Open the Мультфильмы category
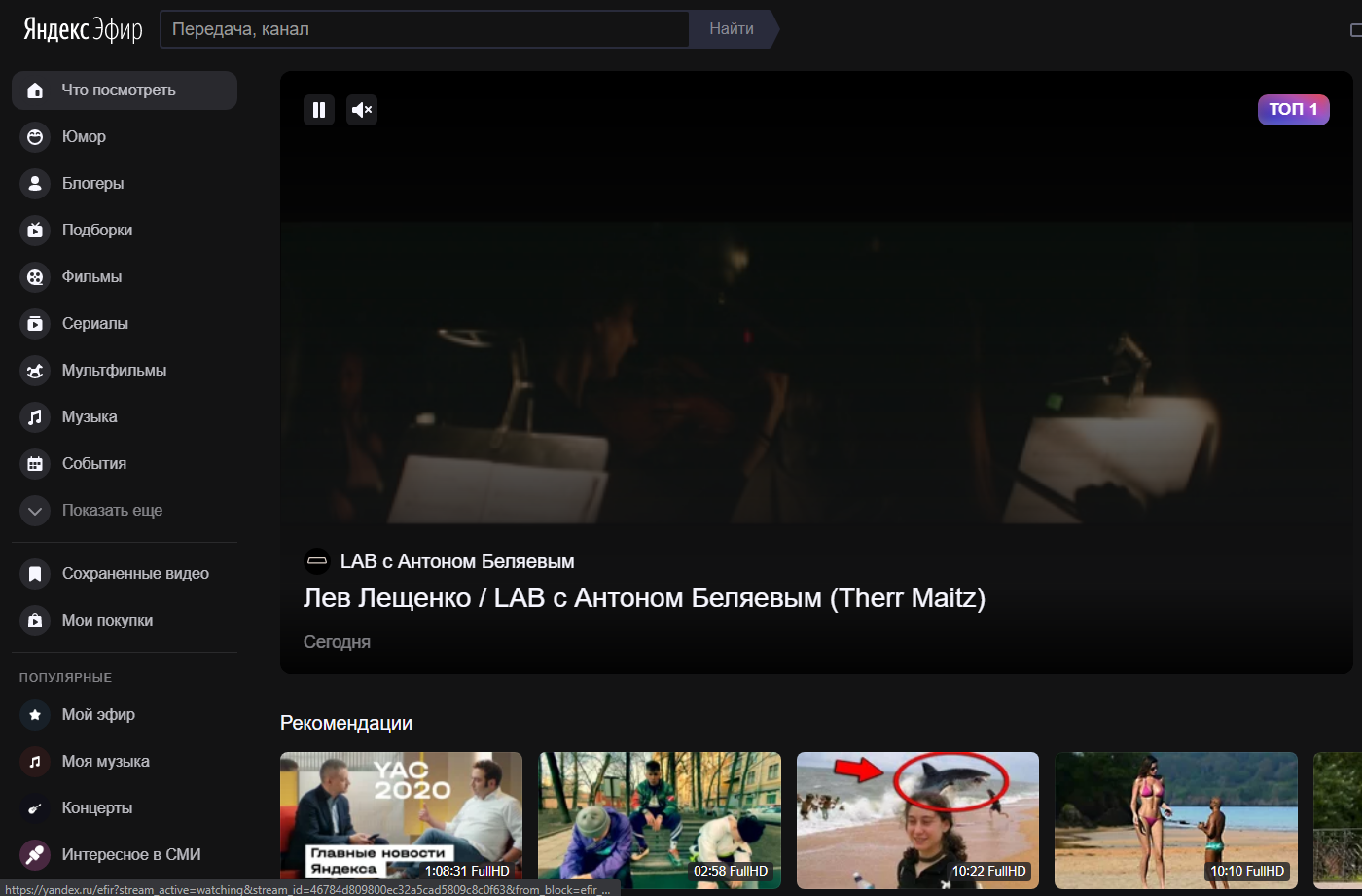Image resolution: width=1362 pixels, height=896 pixels. pos(125,371)
